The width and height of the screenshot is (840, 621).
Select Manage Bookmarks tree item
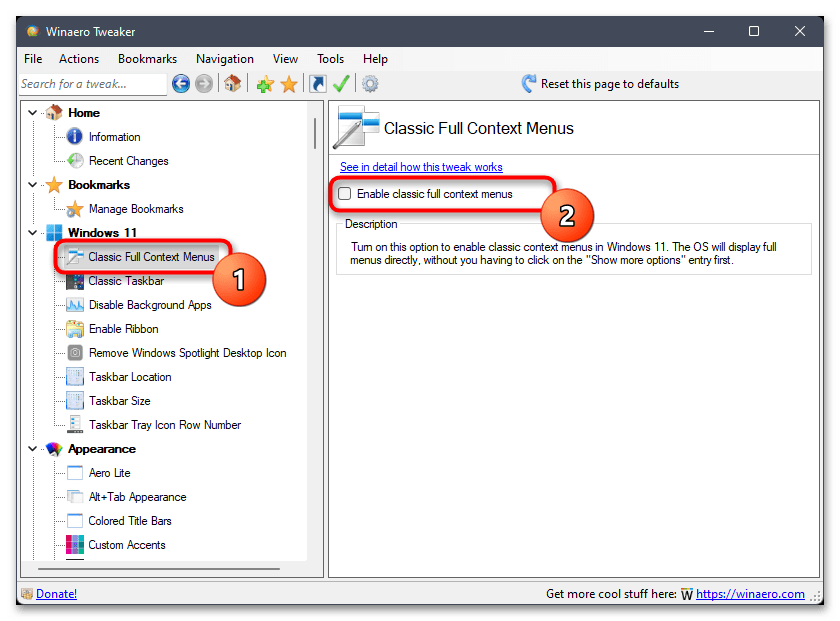(x=136, y=209)
